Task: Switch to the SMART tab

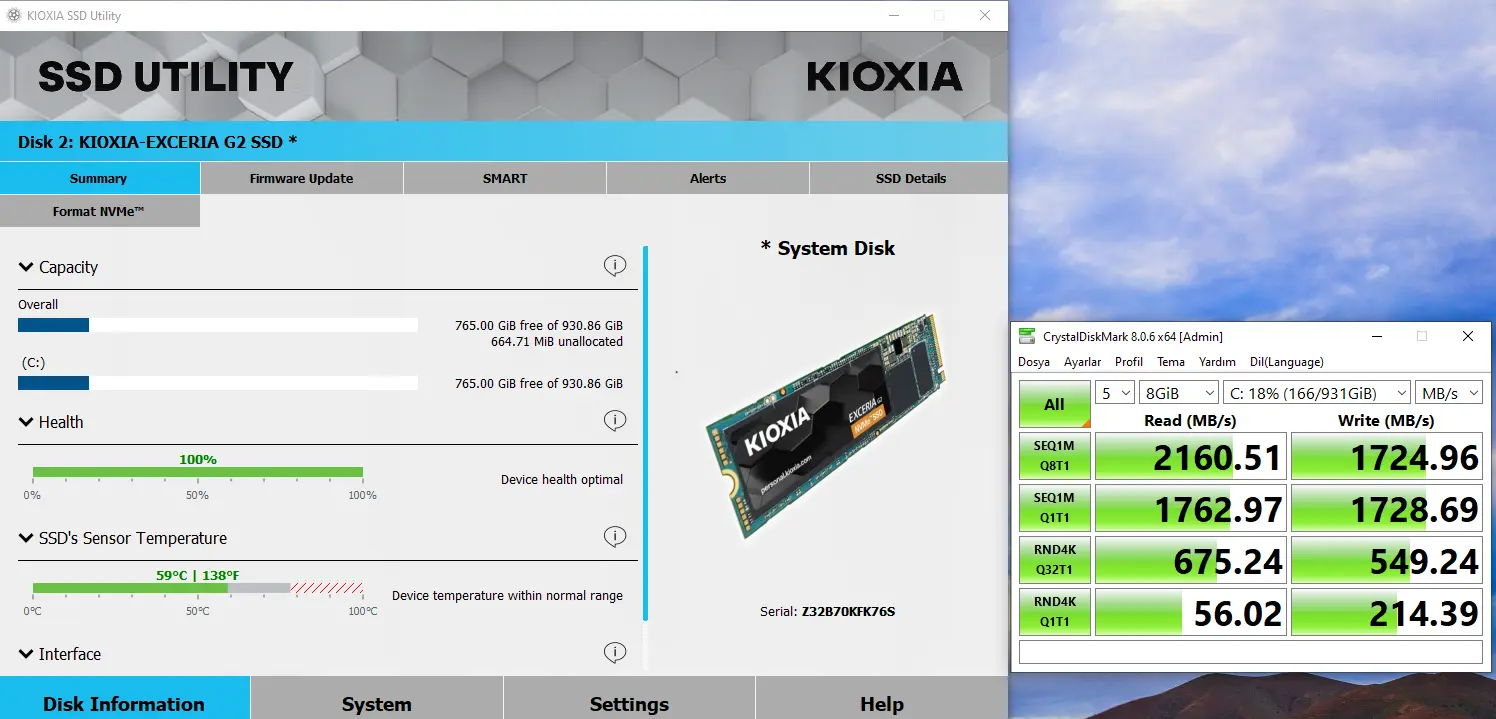Action: (505, 178)
